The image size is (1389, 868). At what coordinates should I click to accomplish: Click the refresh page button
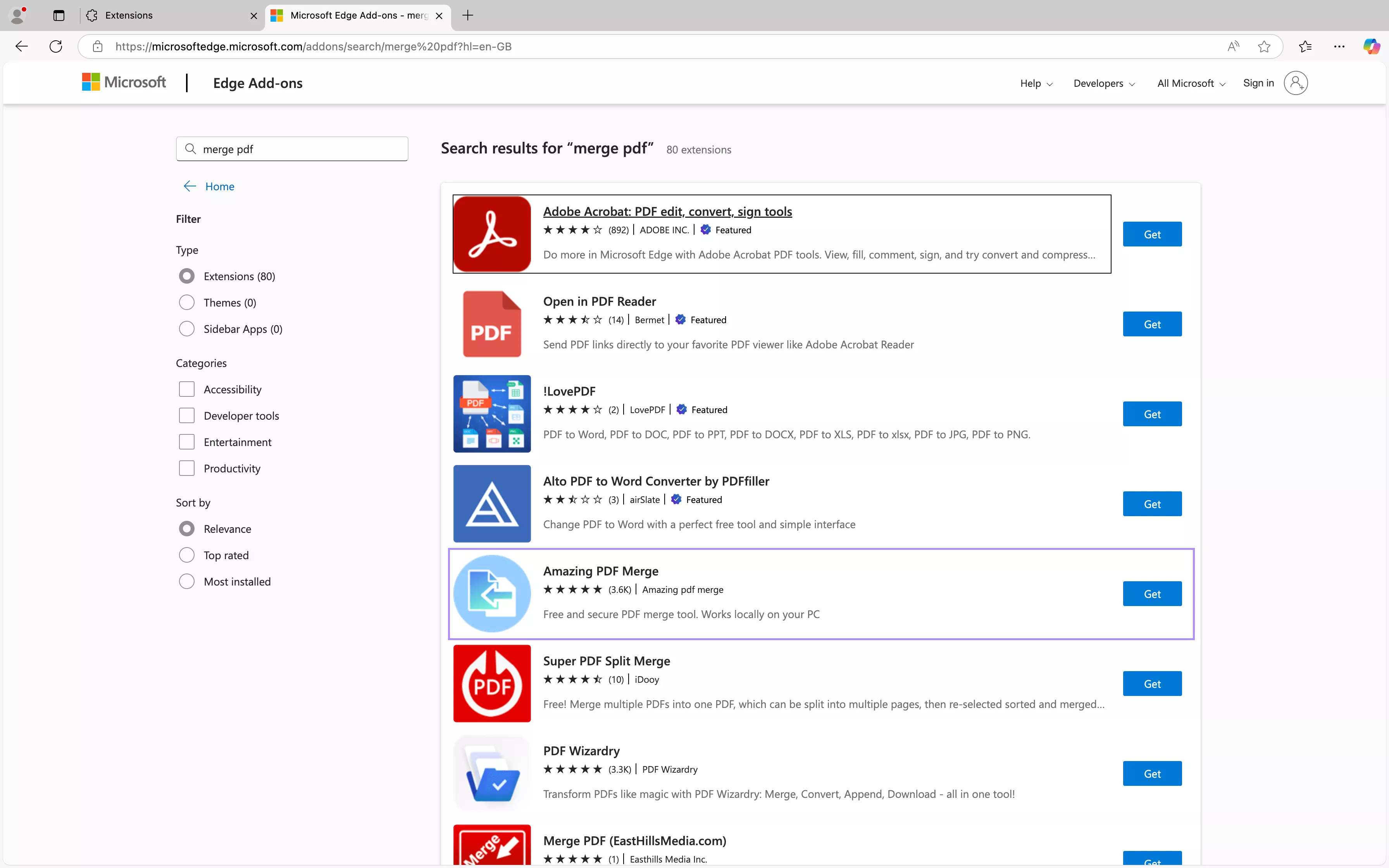tap(55, 46)
